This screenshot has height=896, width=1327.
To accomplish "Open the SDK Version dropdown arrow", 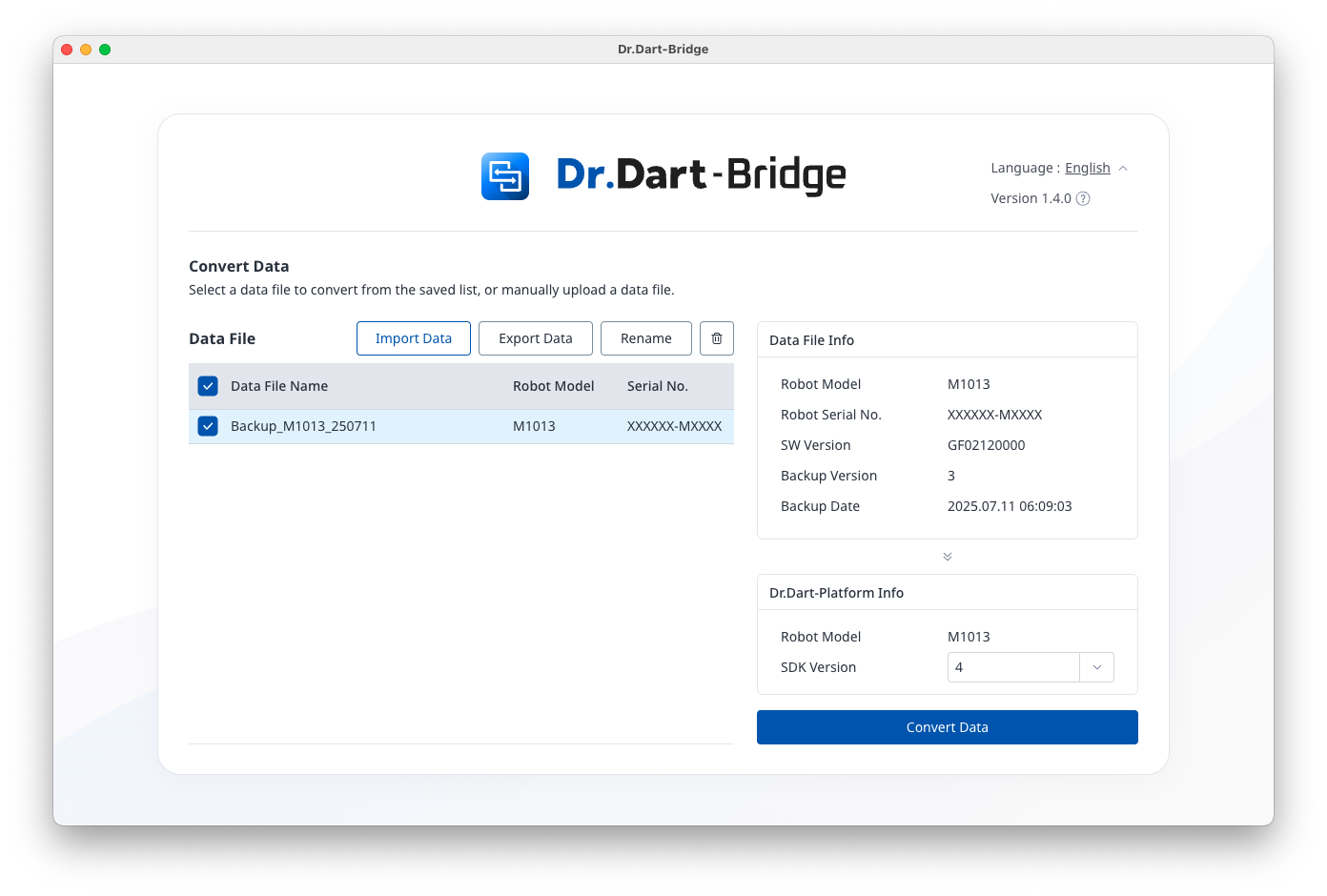I will coord(1096,667).
